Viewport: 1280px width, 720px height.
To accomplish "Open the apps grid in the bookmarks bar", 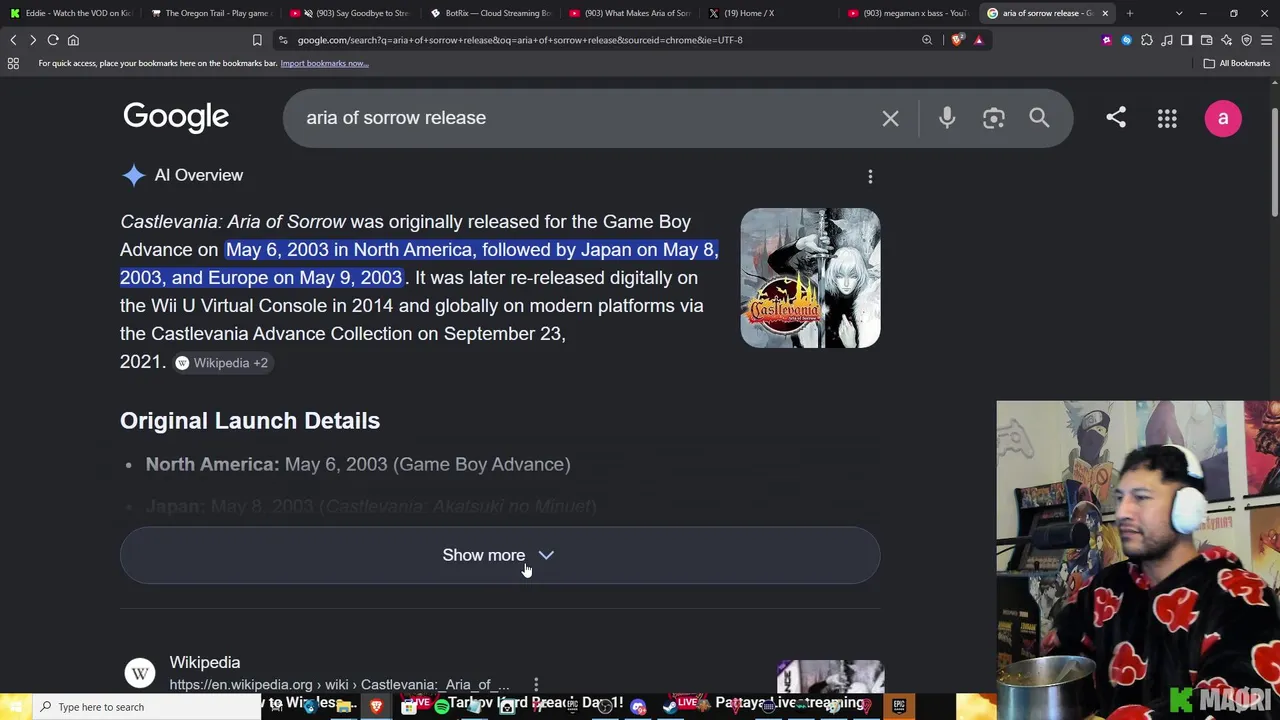I will point(13,63).
